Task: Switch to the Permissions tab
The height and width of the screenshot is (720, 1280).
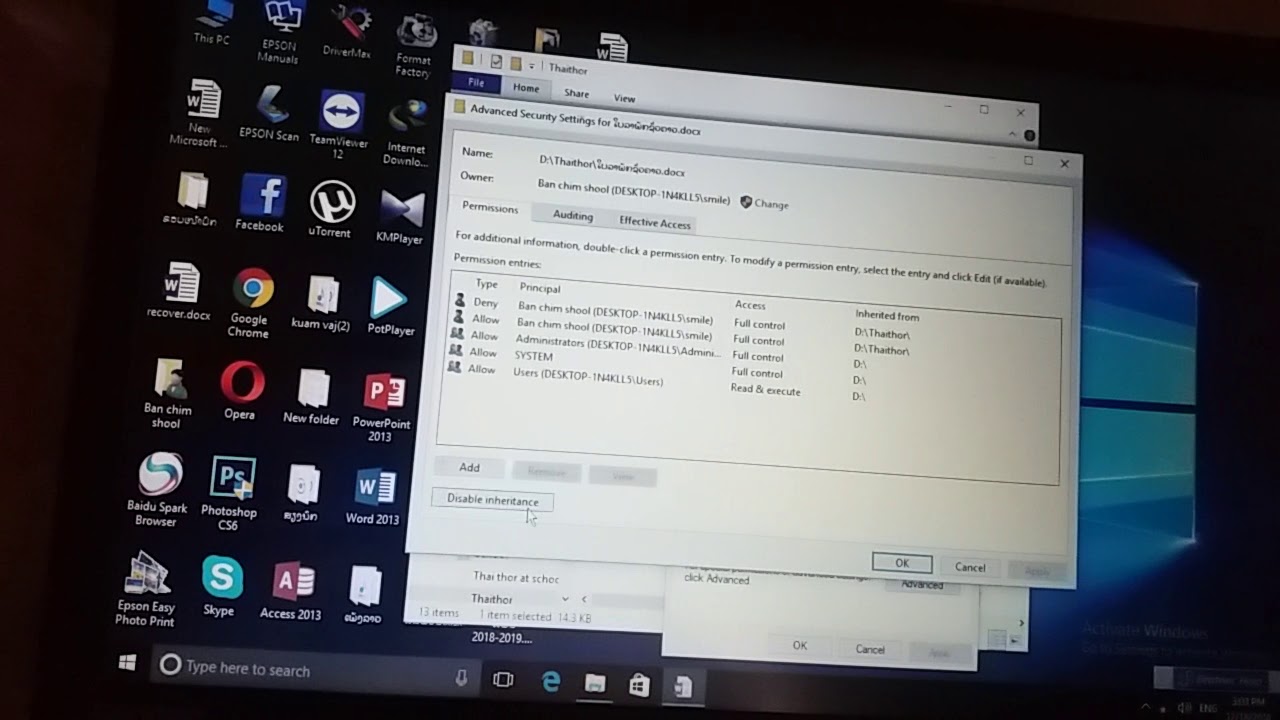Action: (x=490, y=208)
